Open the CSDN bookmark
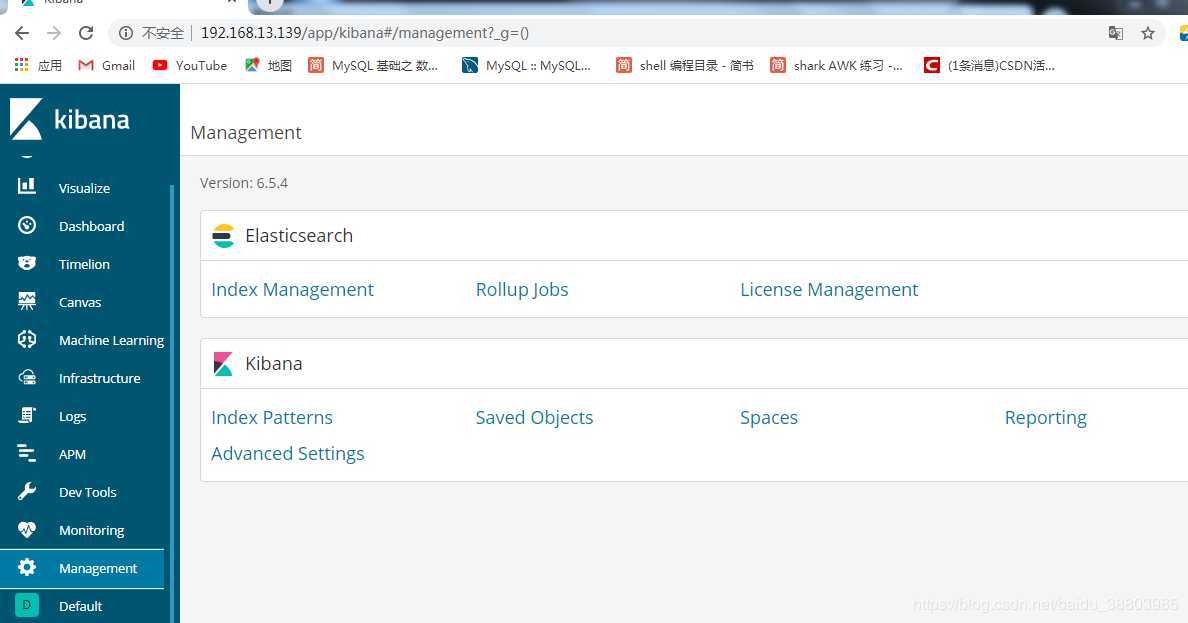Screen dimensions: 1188x623 (989, 65)
